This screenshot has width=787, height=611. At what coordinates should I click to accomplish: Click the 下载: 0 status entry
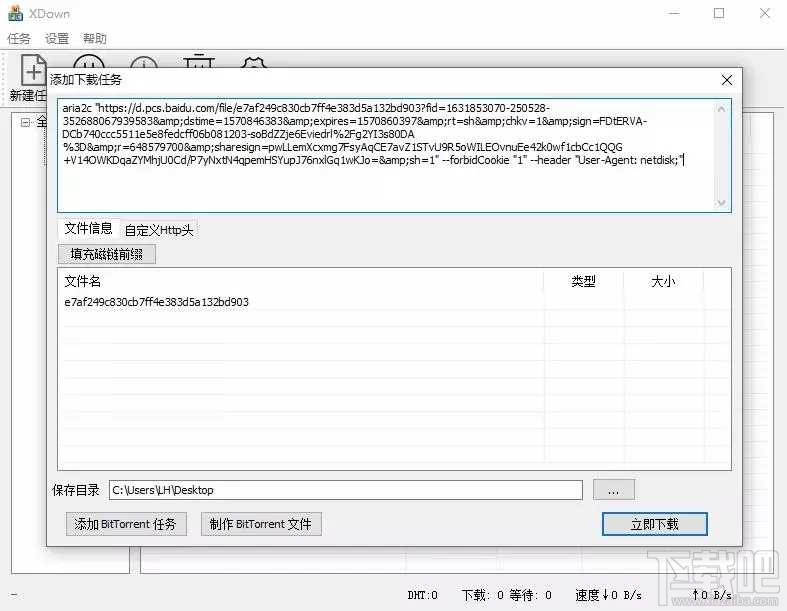(x=483, y=595)
